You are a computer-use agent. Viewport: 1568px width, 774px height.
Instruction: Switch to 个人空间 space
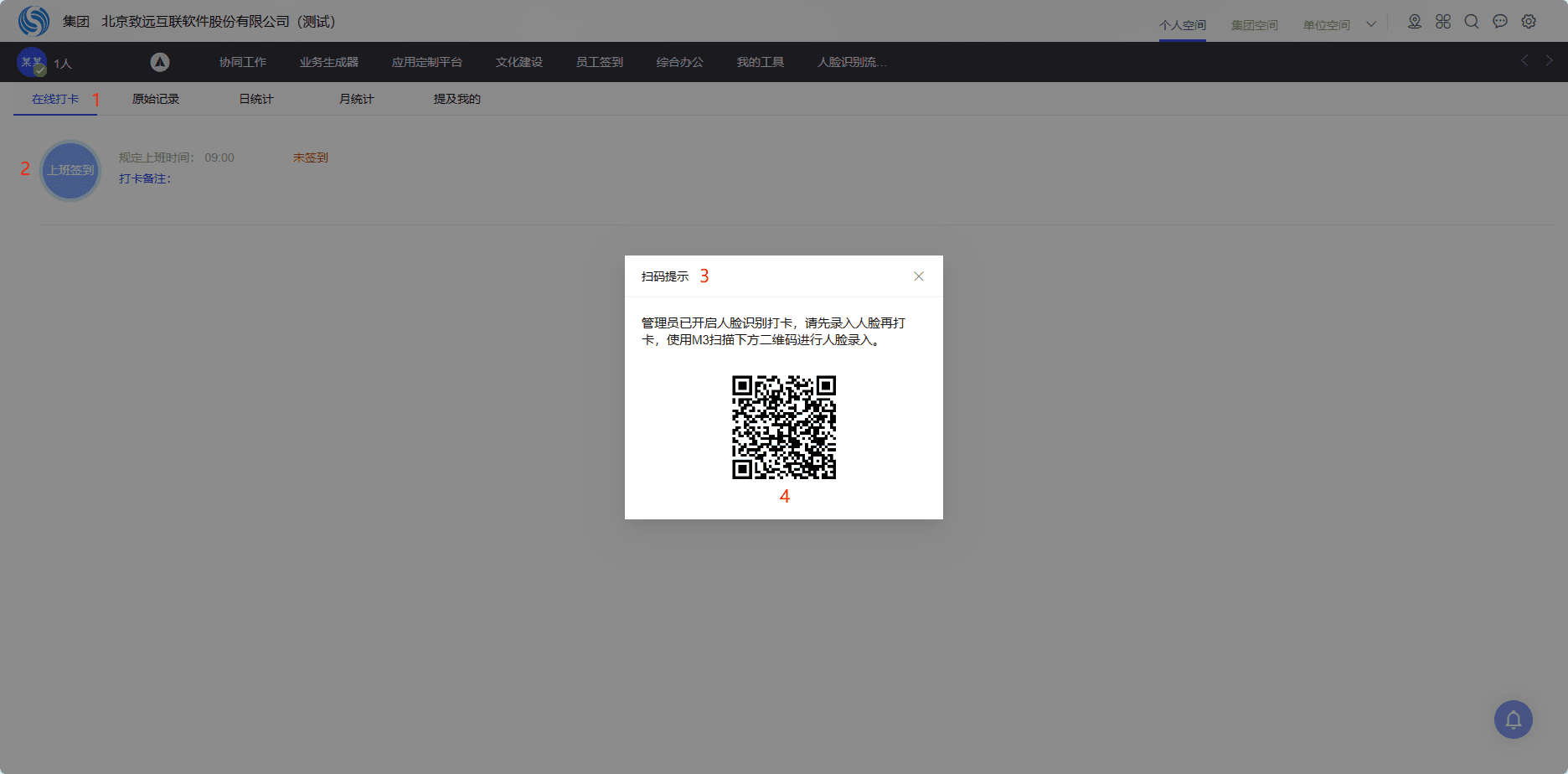click(1183, 25)
